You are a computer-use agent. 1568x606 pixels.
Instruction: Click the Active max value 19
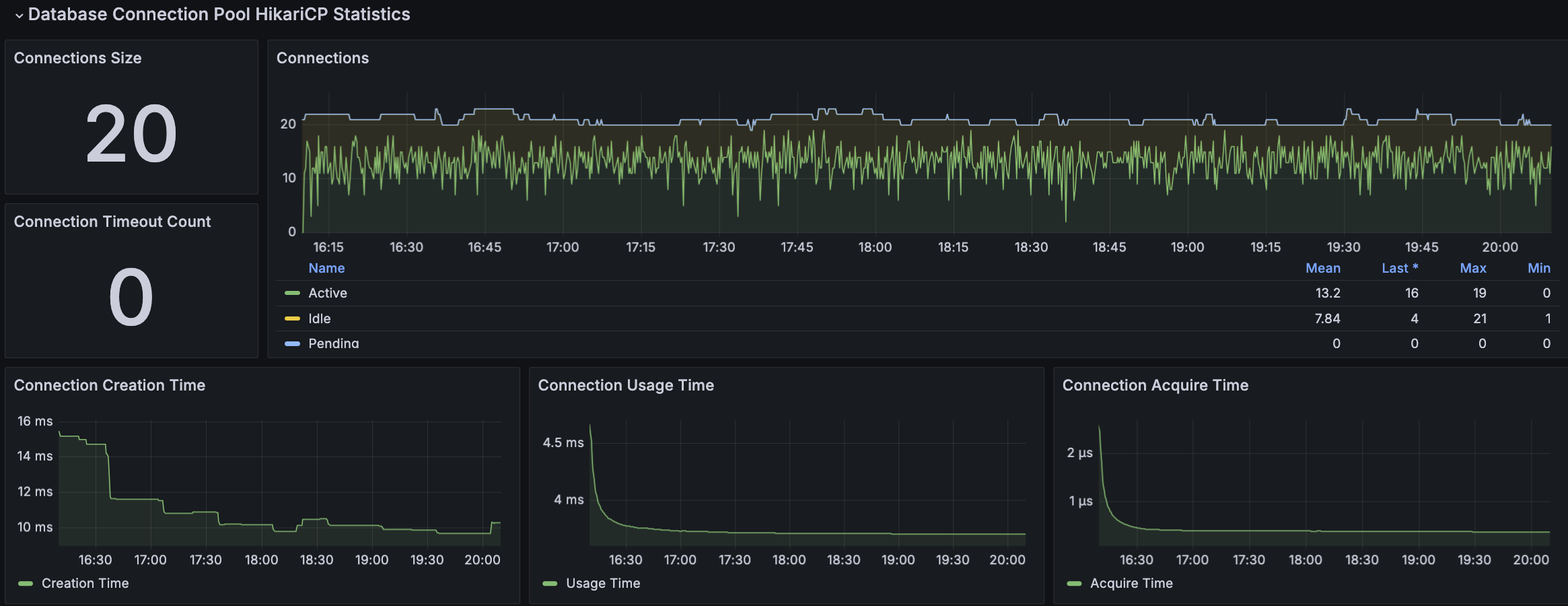[1480, 293]
